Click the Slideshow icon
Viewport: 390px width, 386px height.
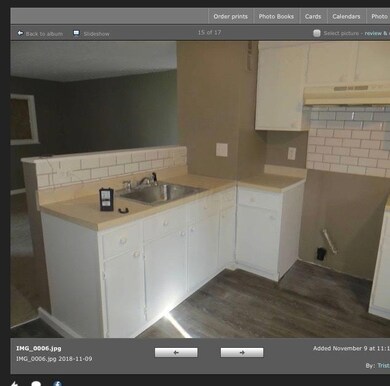76,33
